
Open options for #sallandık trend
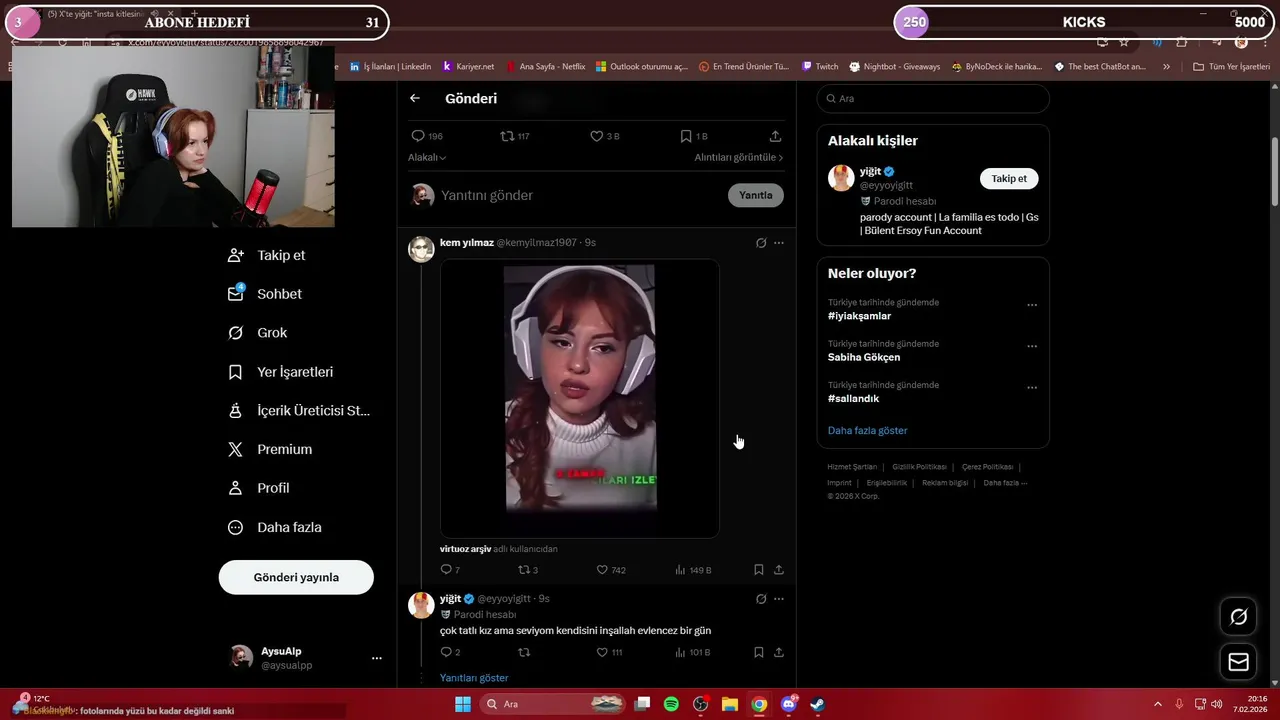(x=1032, y=387)
